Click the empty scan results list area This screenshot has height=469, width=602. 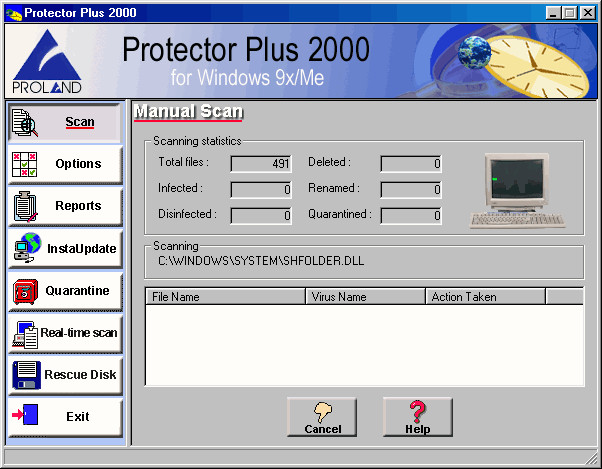click(364, 345)
